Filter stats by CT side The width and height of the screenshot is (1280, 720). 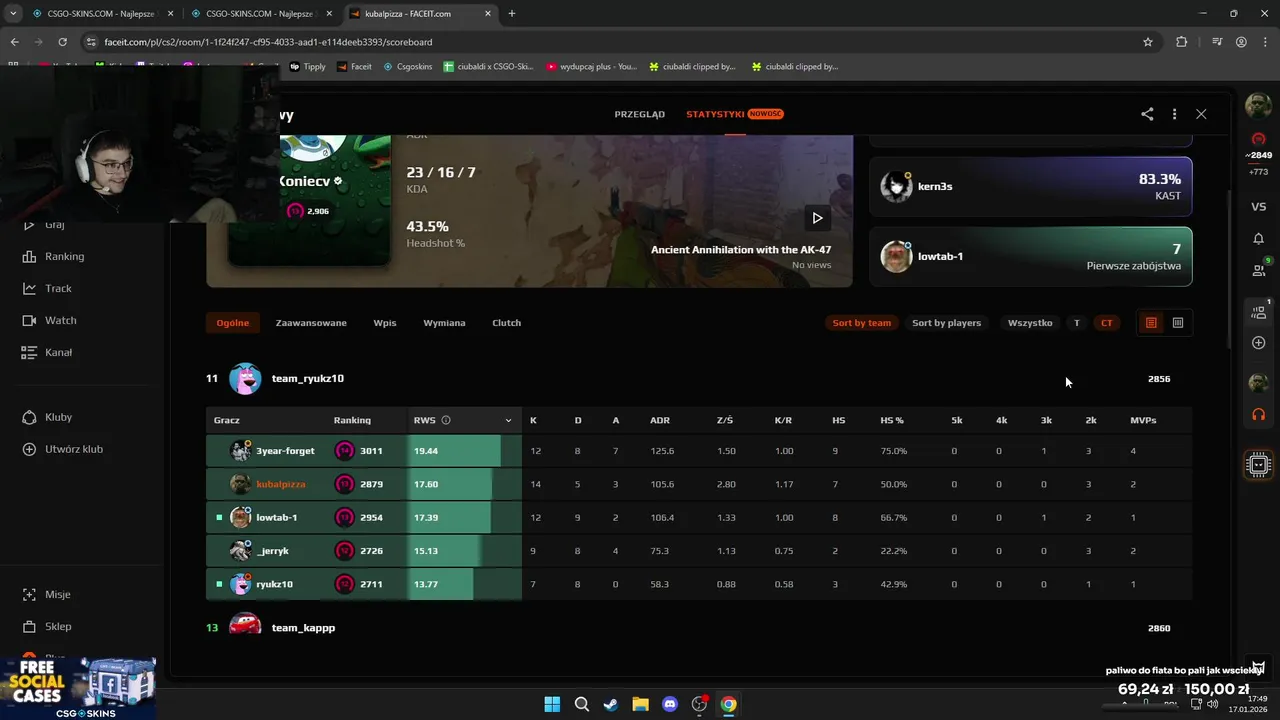[1107, 323]
